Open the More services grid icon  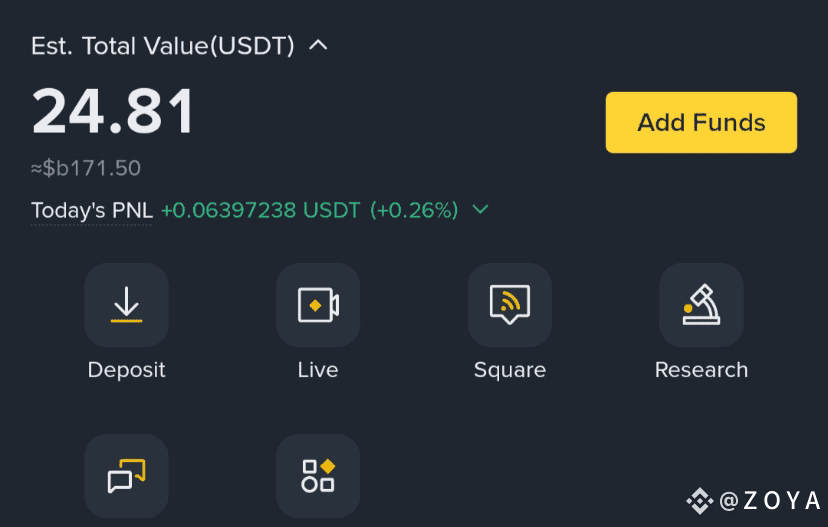[x=318, y=476]
